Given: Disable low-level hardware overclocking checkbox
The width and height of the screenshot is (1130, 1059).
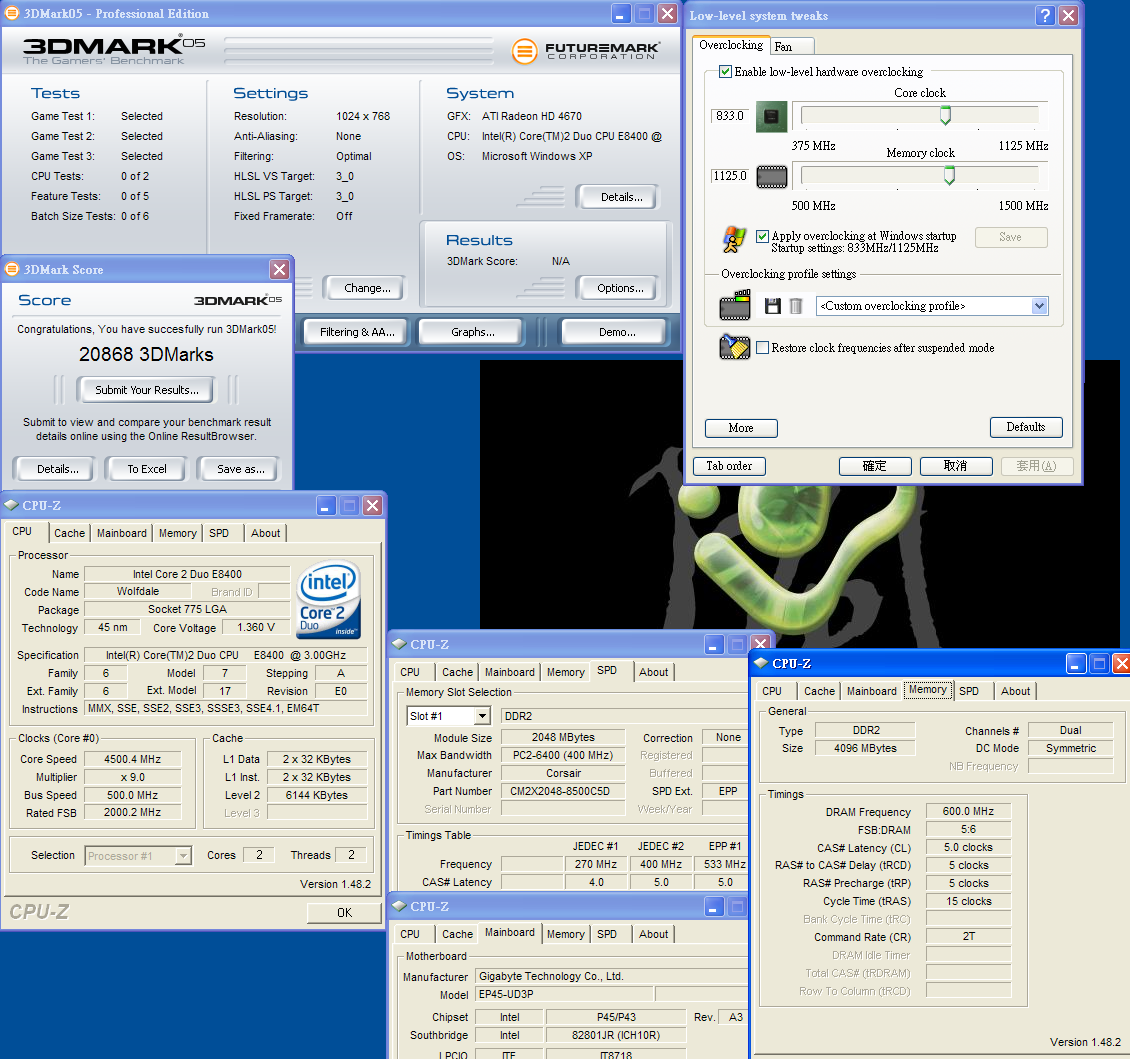Looking at the screenshot, I should tap(726, 72).
